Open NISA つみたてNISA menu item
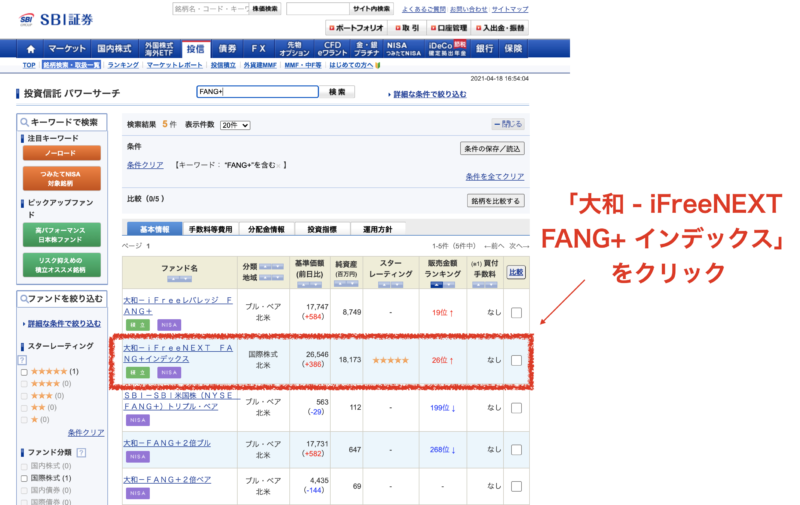Viewport: 800px width, 505px height. [x=403, y=48]
